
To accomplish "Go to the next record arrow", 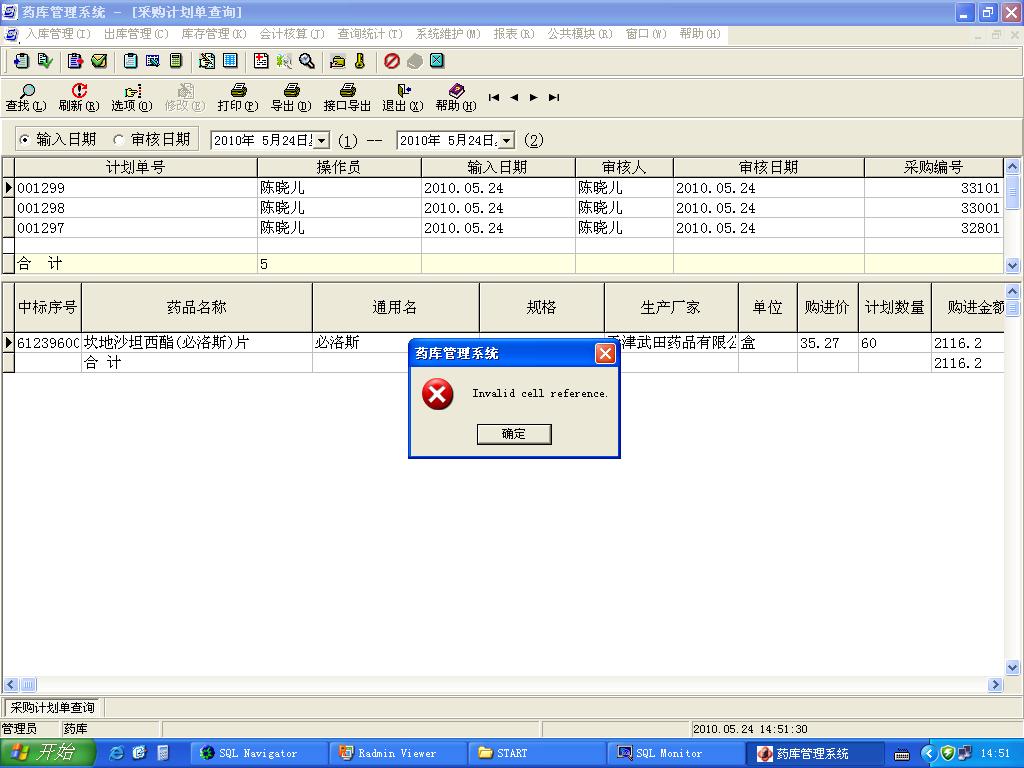I will pos(534,97).
